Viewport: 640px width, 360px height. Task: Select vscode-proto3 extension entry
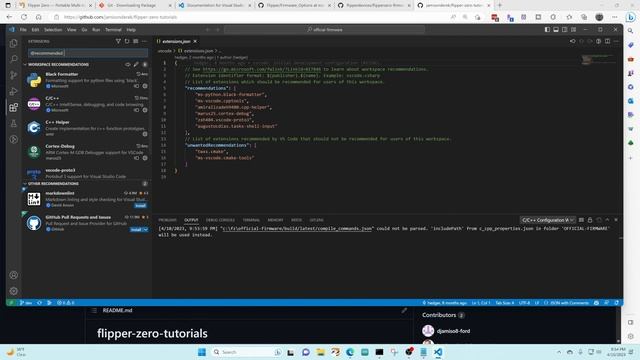pos(87,173)
